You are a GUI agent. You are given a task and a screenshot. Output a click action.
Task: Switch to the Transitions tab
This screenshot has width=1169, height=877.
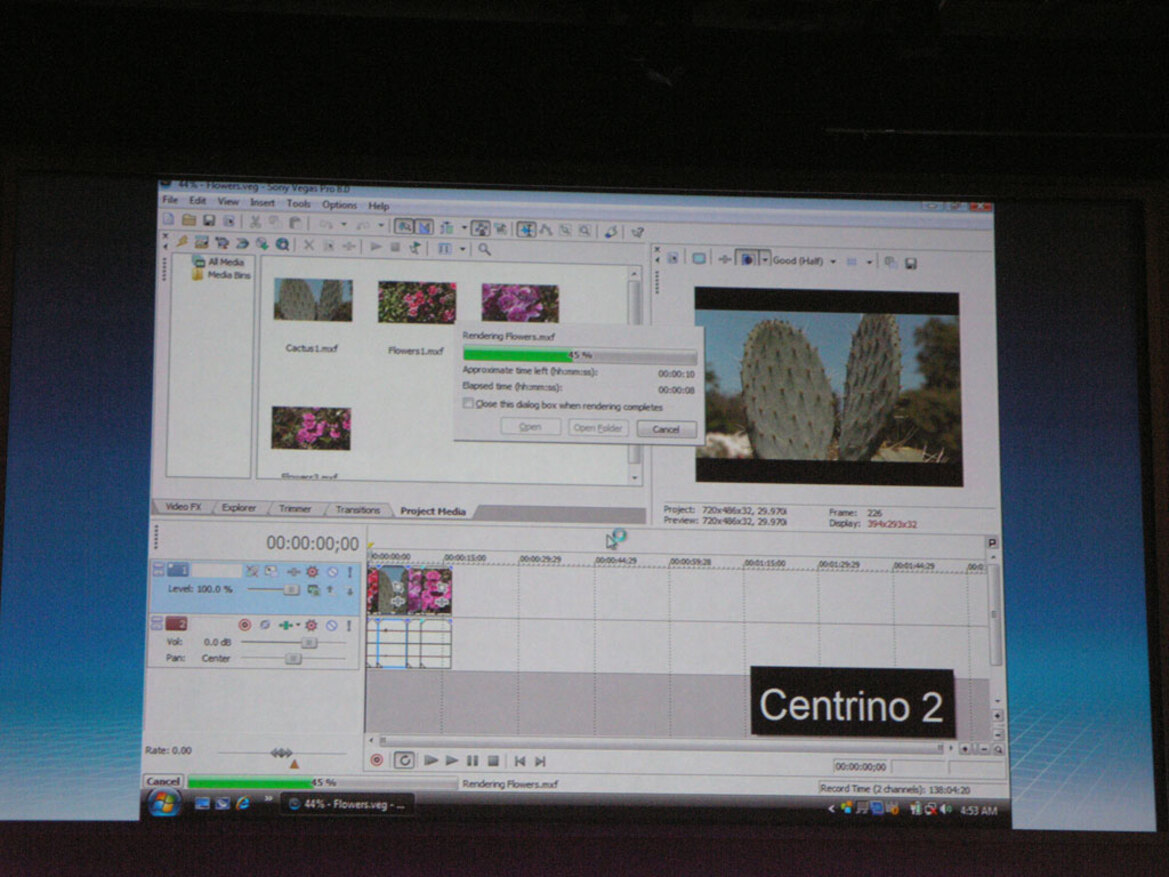click(x=358, y=510)
